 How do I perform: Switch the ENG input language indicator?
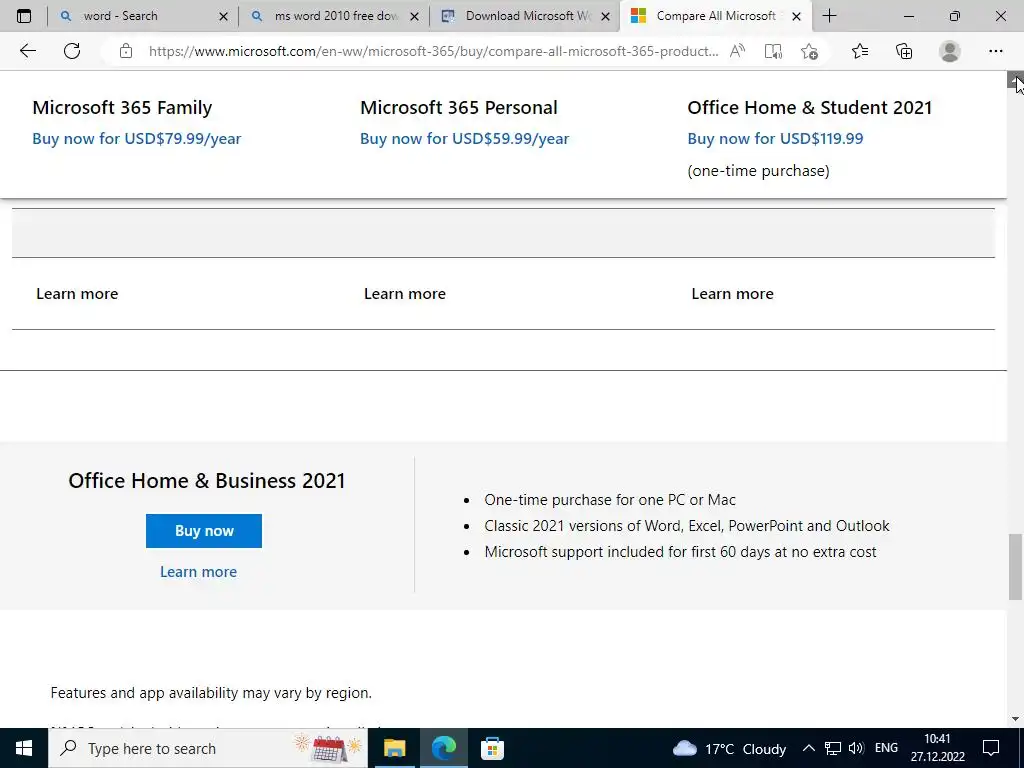886,748
